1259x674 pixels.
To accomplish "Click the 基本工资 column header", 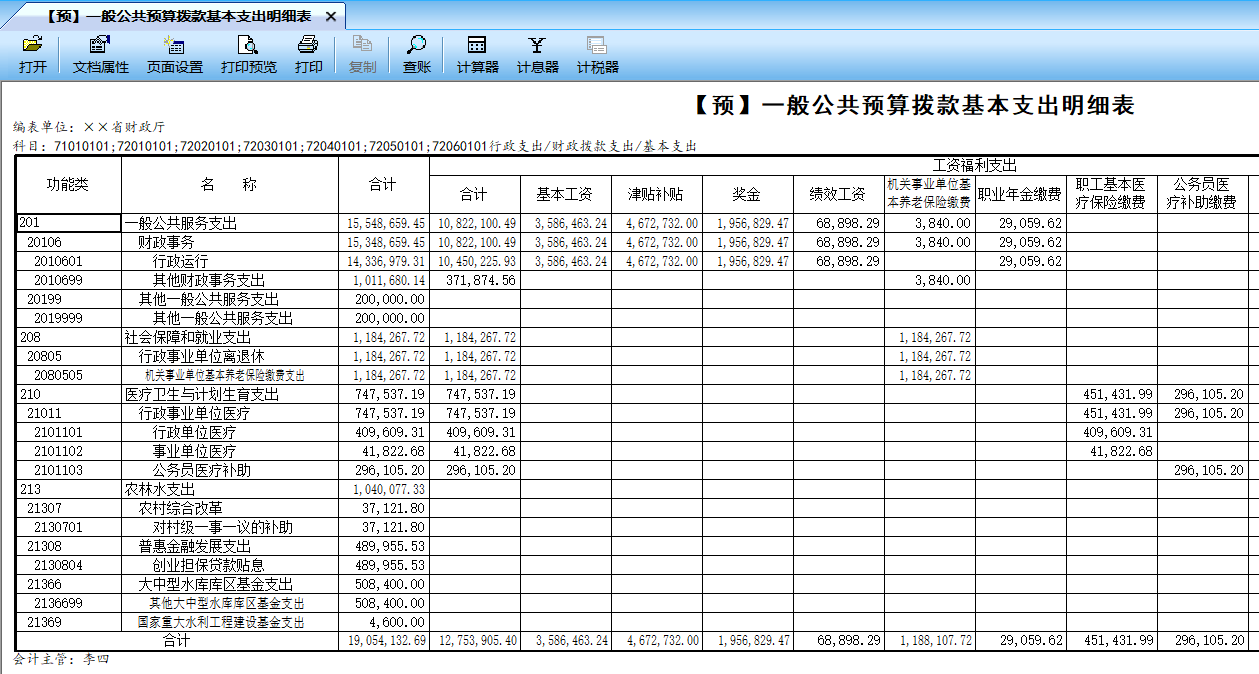I will 565,194.
